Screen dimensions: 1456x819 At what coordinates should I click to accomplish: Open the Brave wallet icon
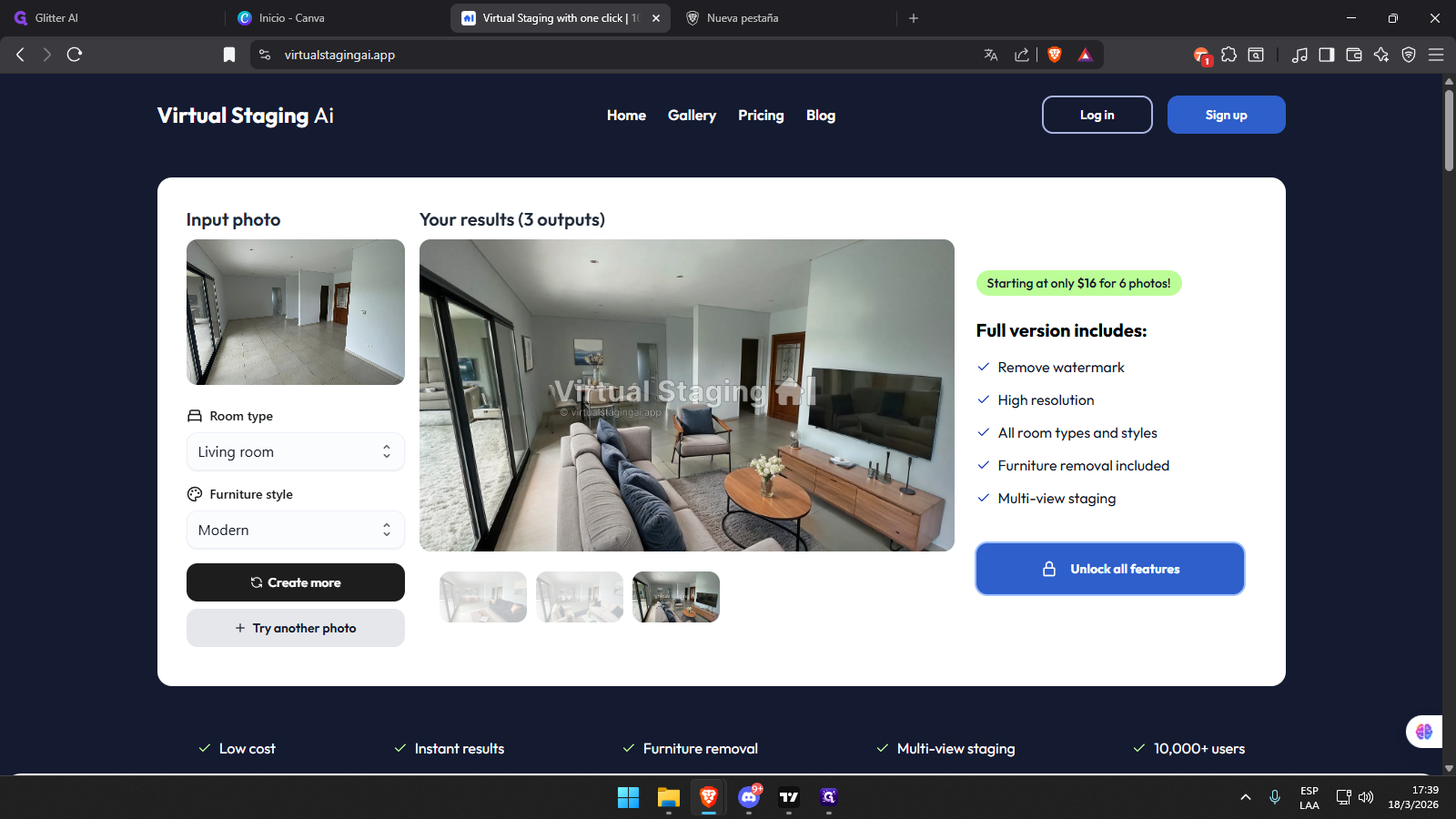[x=1354, y=55]
